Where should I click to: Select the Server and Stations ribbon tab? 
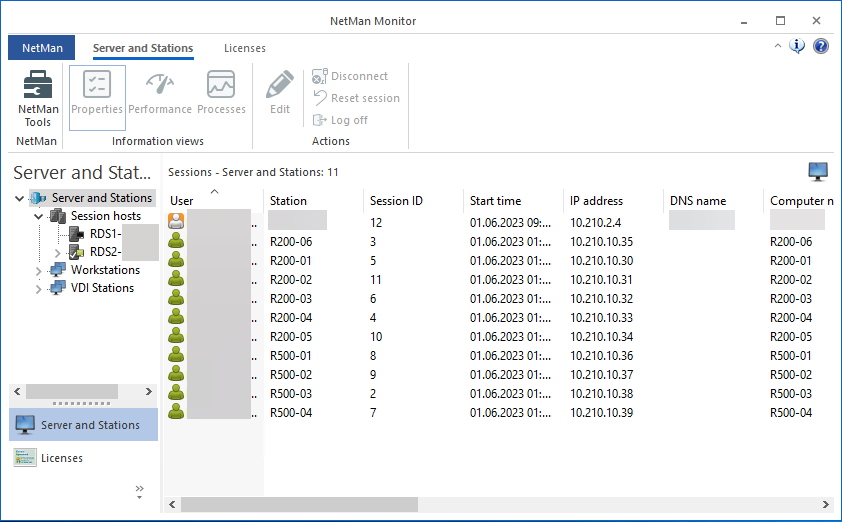point(143,48)
